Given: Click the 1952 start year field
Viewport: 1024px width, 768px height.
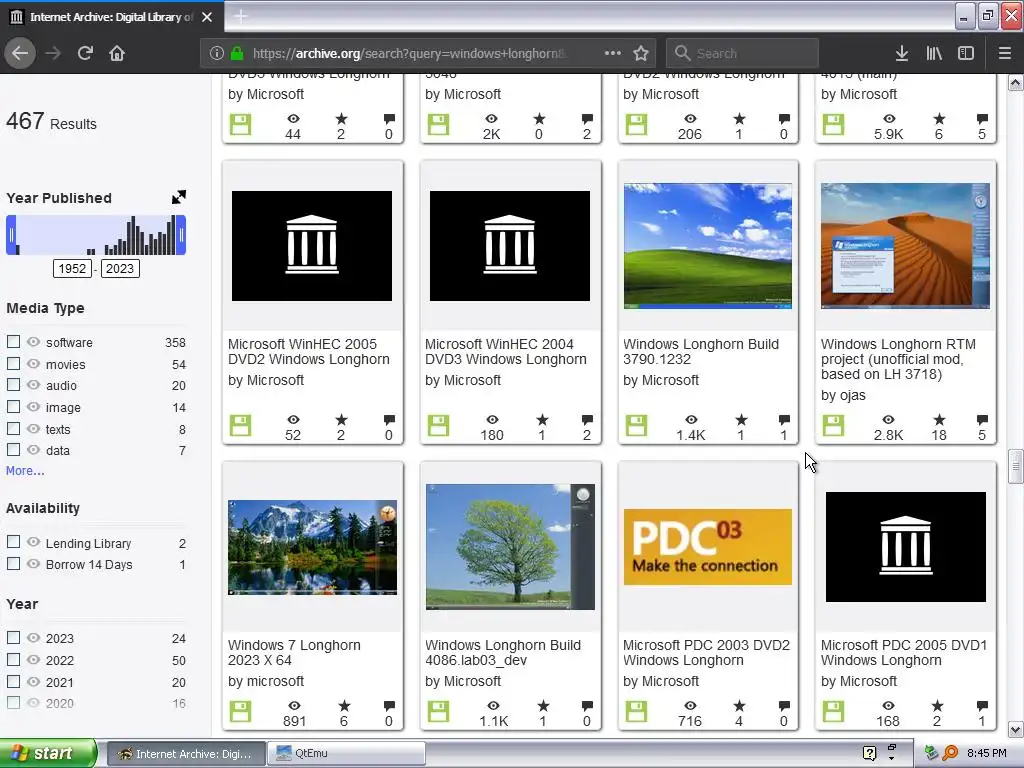Looking at the screenshot, I should [x=72, y=268].
